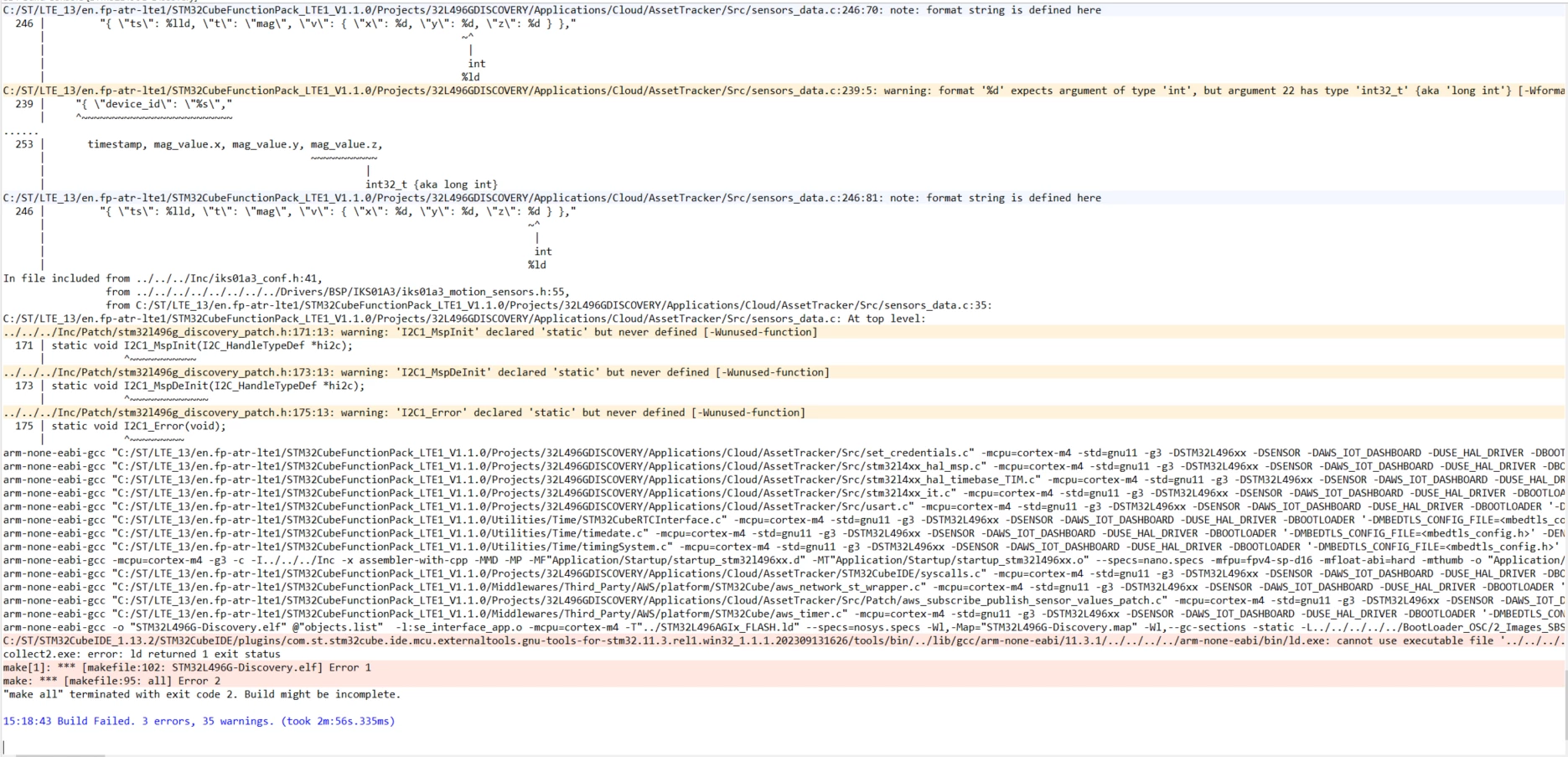
Task: Click the ld.exe 'cannot use executable file' error
Action: [784, 640]
